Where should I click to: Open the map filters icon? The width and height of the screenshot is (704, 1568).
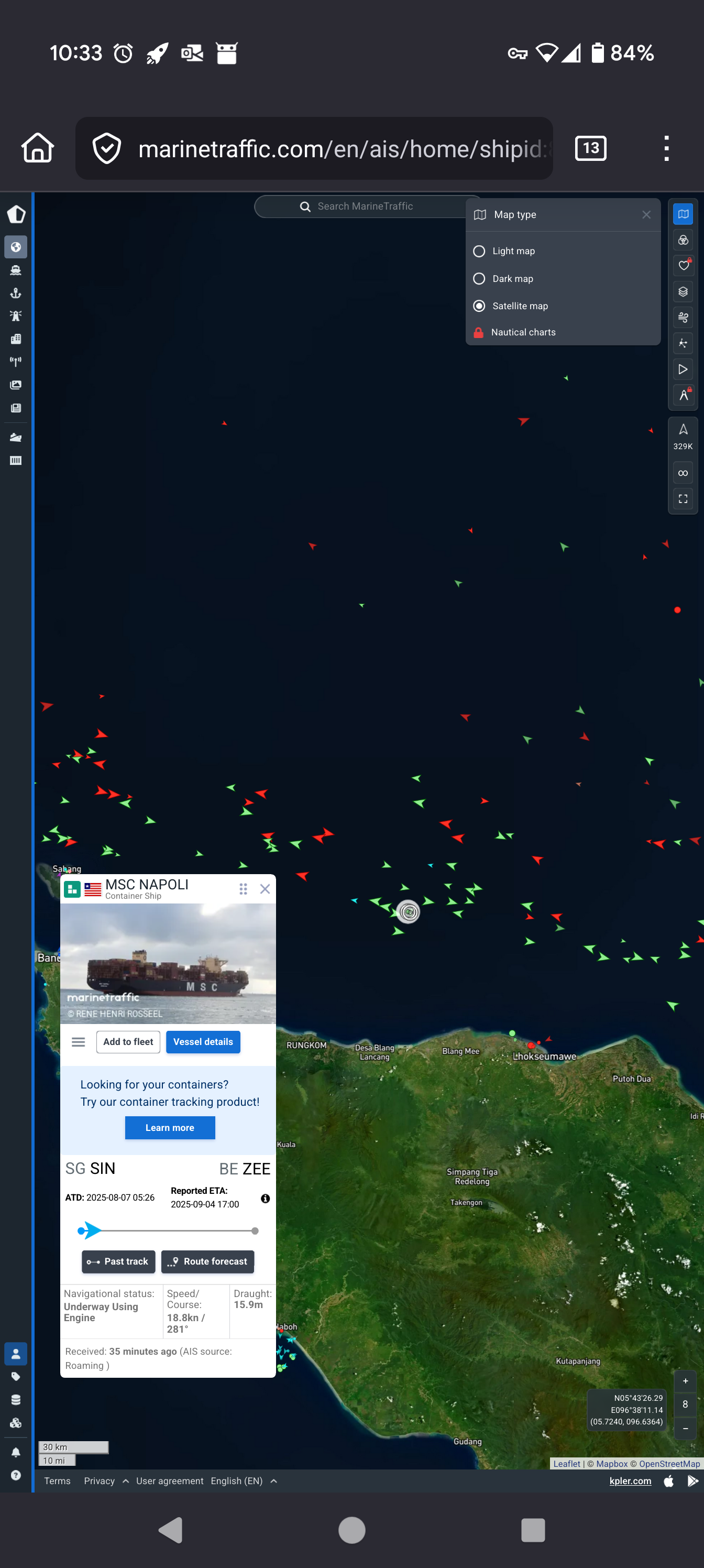(x=683, y=240)
